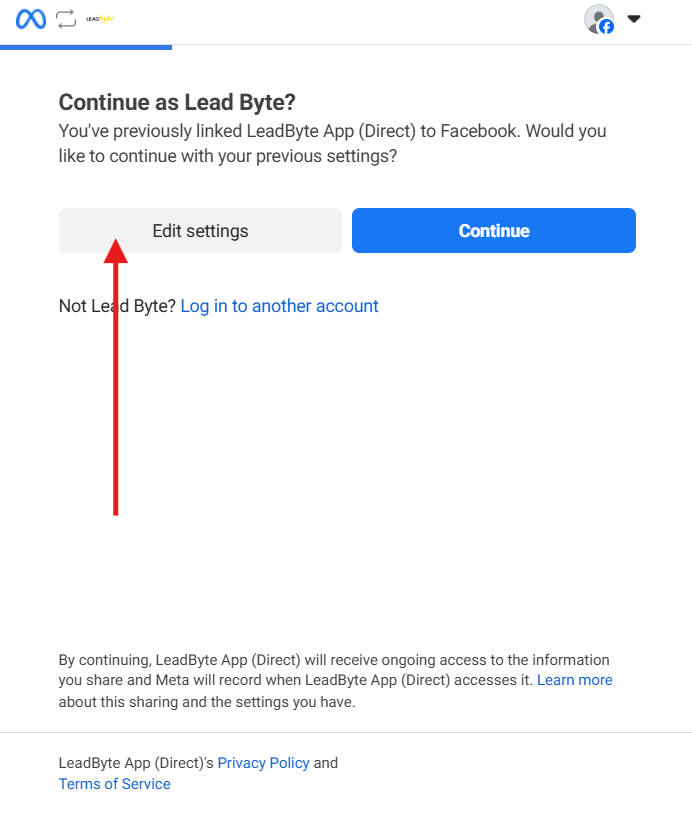Click the Facebook badge on the avatar

(x=607, y=26)
